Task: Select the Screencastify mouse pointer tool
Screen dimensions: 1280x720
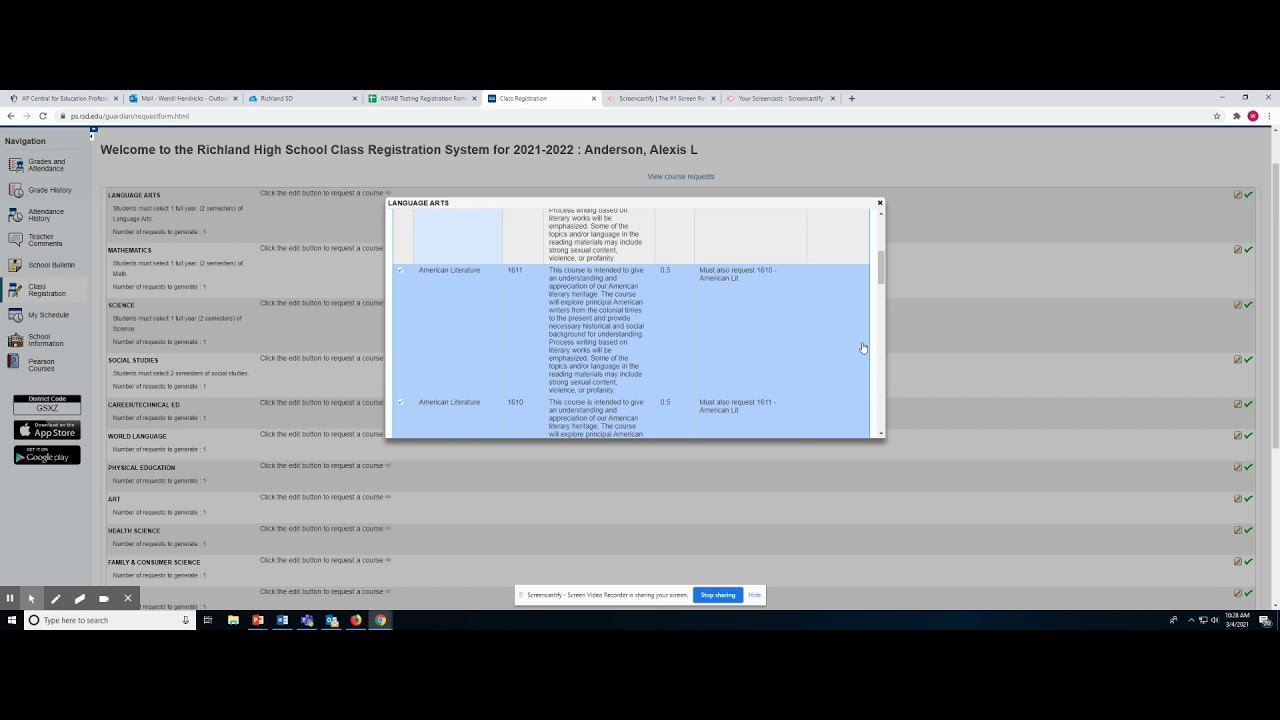Action: 32,598
